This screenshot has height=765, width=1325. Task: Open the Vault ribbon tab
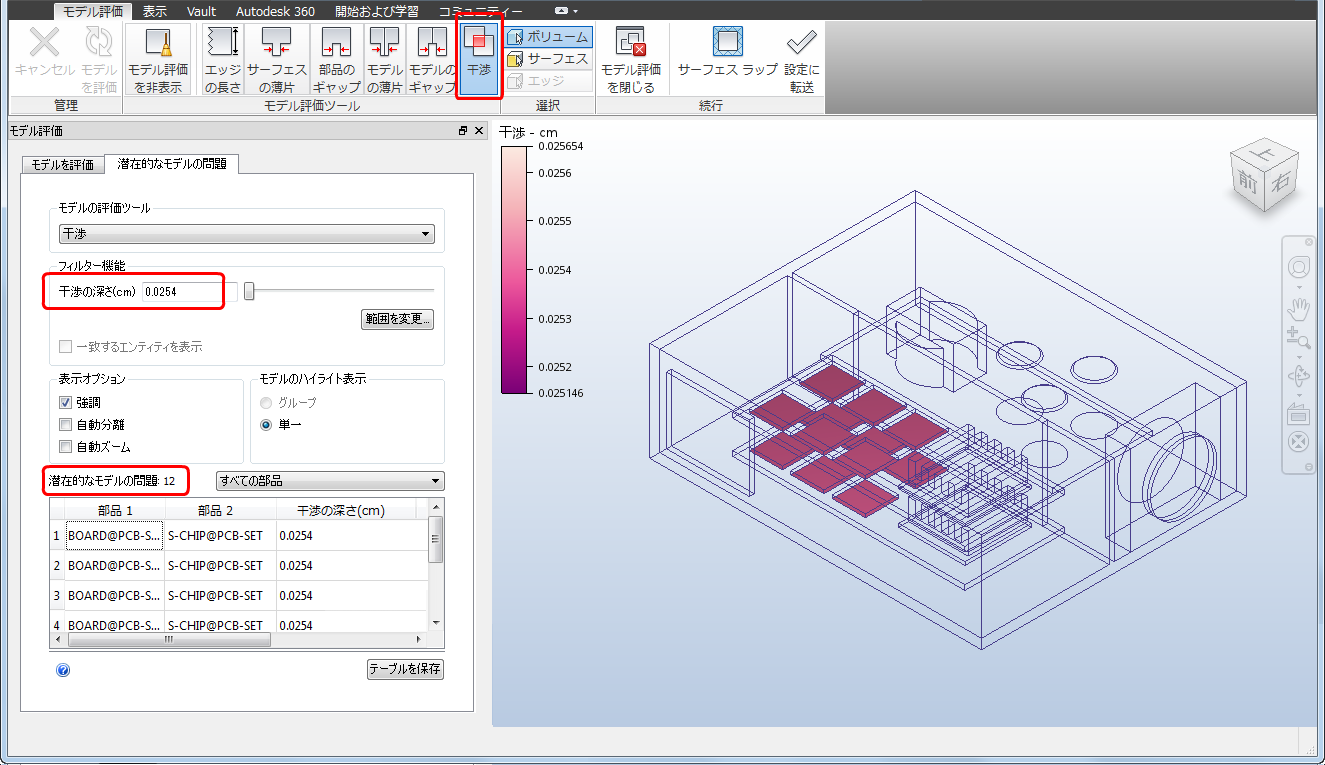point(202,11)
